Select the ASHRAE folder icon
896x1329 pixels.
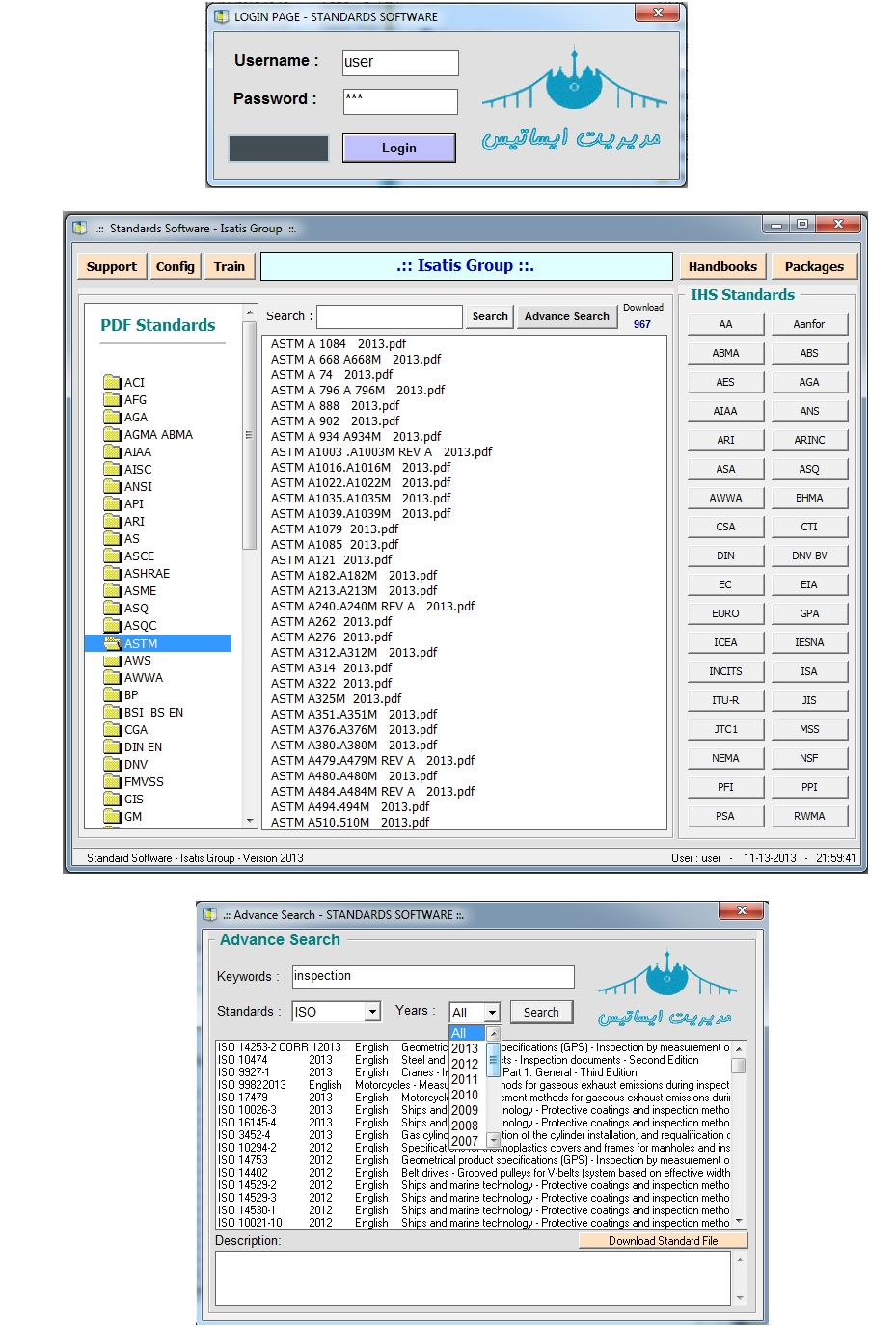[x=112, y=574]
